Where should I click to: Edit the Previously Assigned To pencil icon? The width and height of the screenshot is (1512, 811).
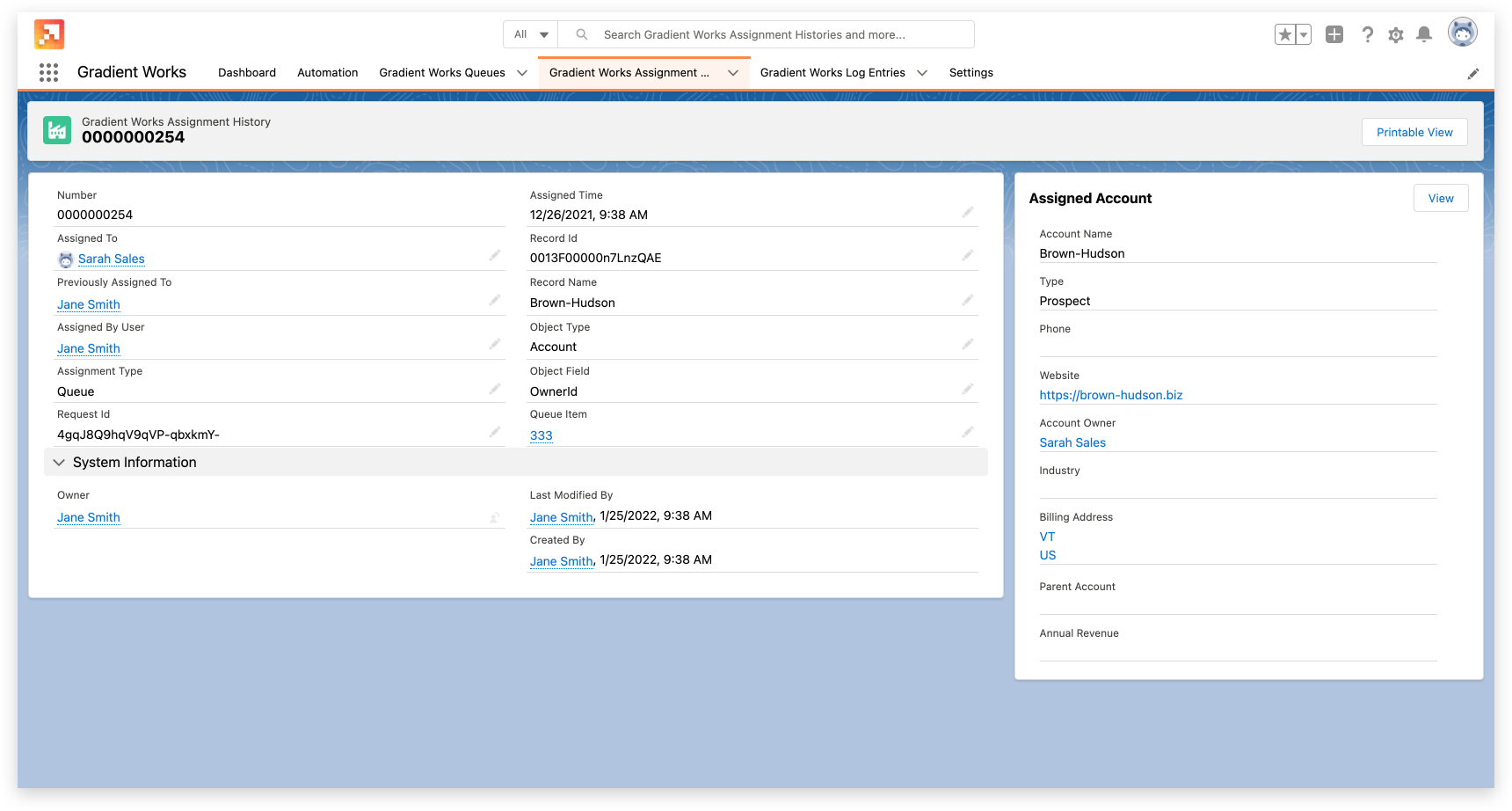pyautogui.click(x=495, y=300)
